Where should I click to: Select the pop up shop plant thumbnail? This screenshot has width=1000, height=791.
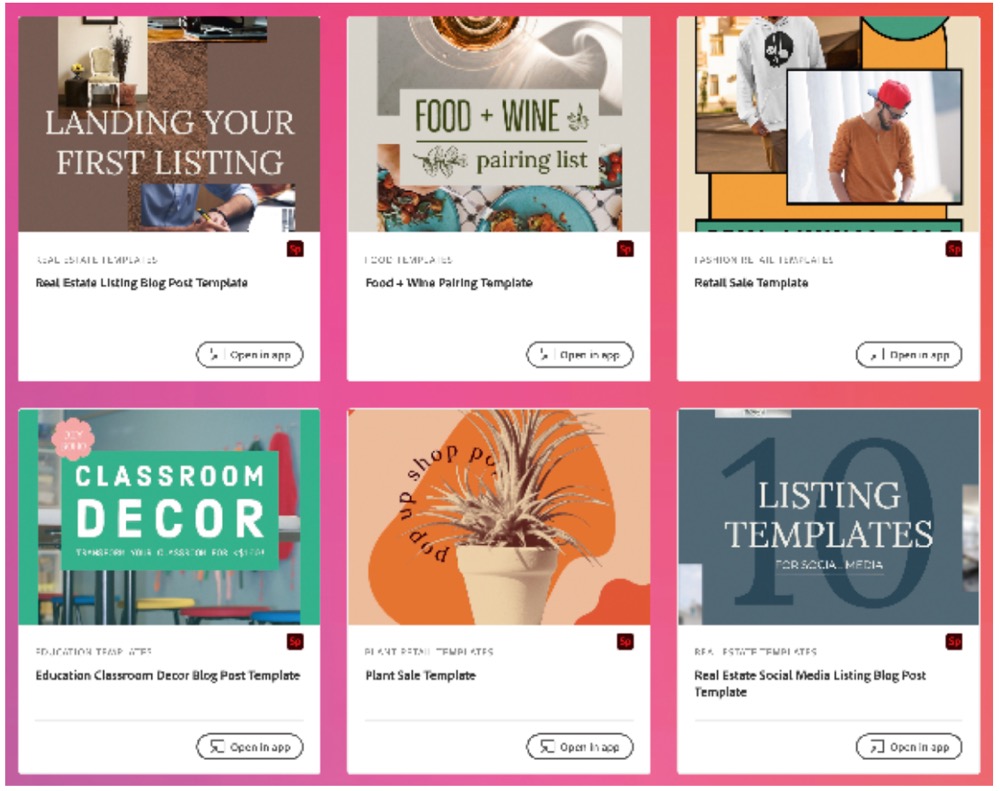(x=499, y=517)
